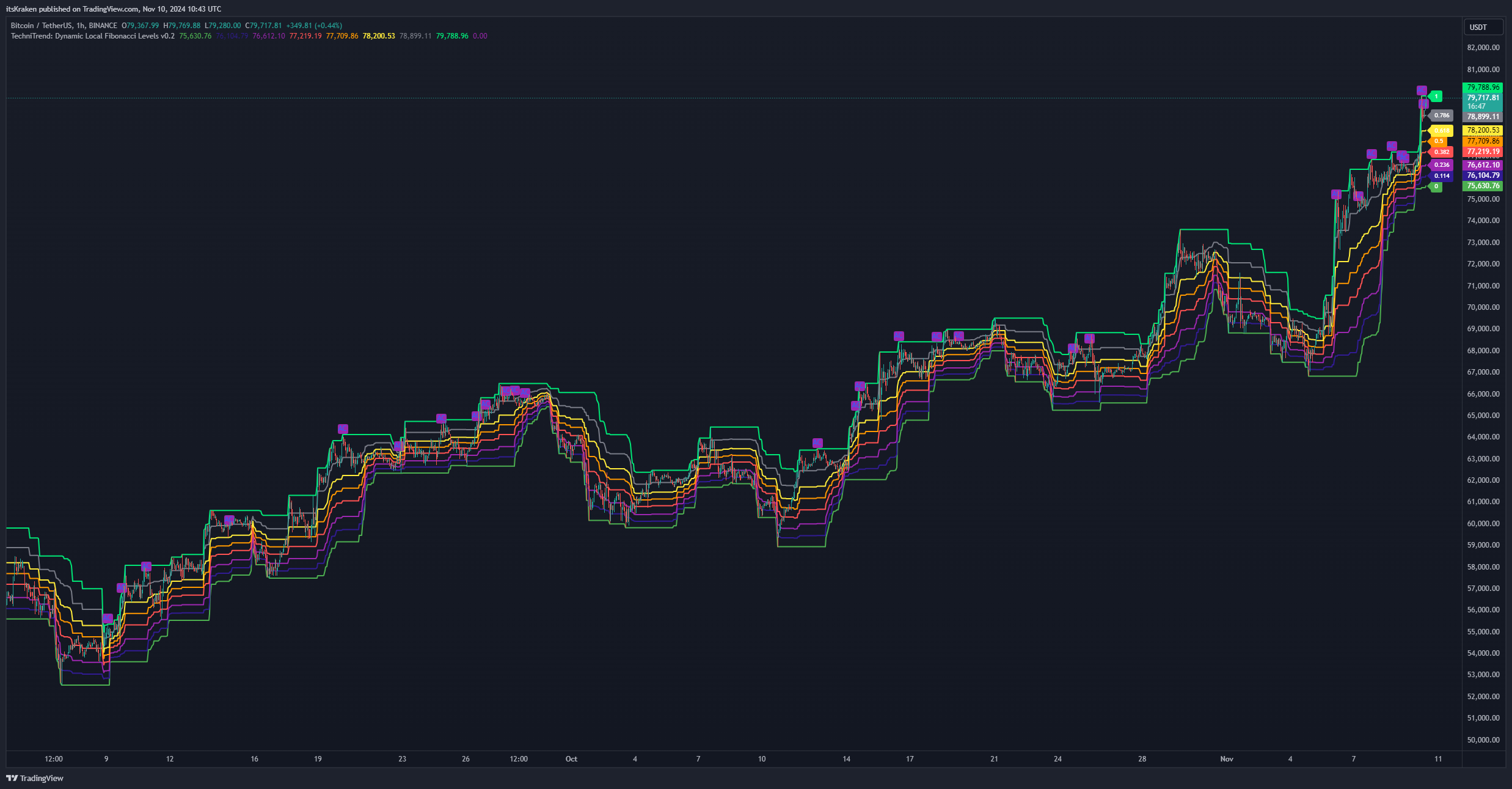Click the 60,000.00 price axis label
This screenshot has height=789, width=1512.
coord(1483,524)
